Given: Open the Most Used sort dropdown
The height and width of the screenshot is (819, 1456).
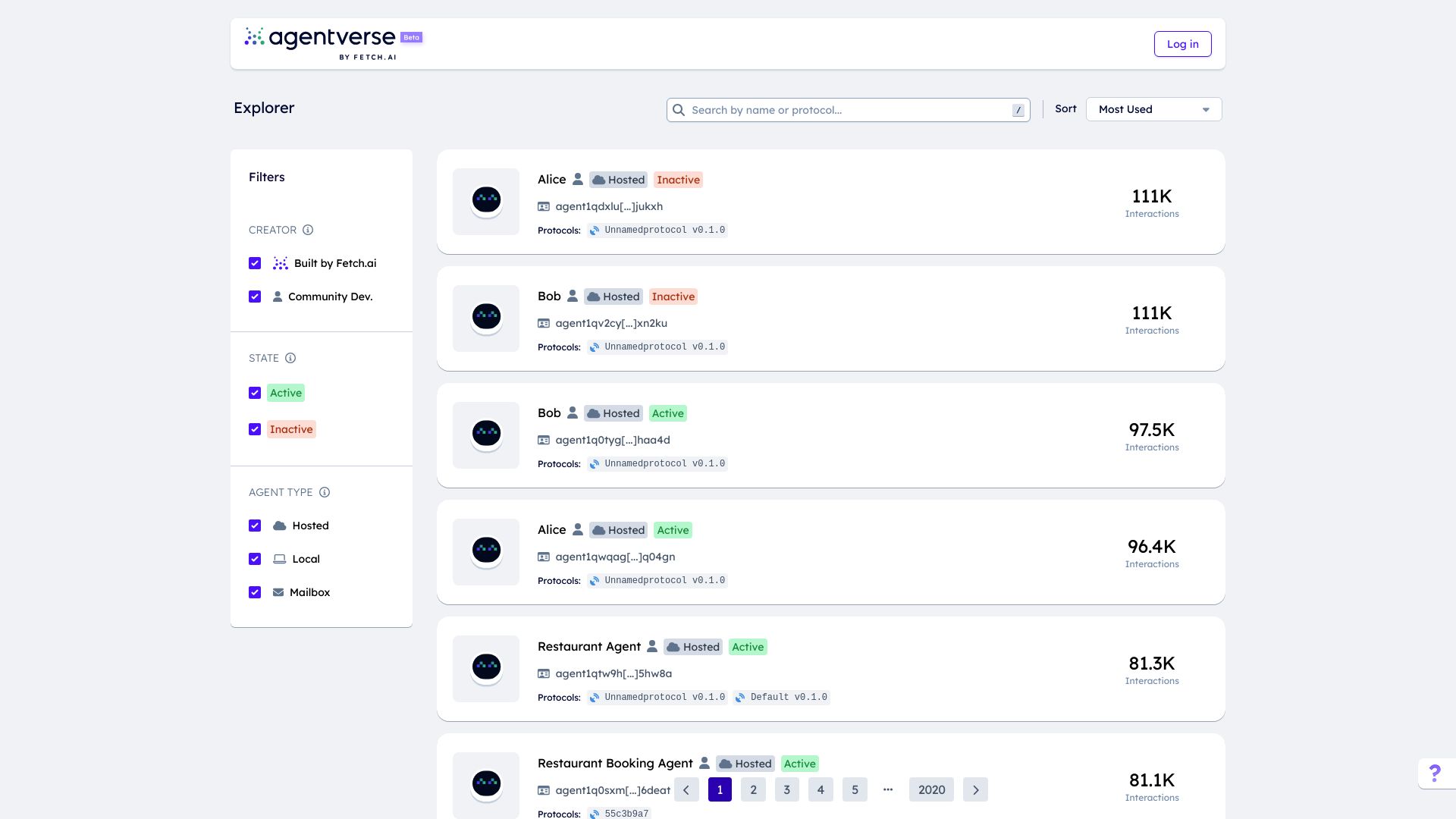Looking at the screenshot, I should point(1153,109).
